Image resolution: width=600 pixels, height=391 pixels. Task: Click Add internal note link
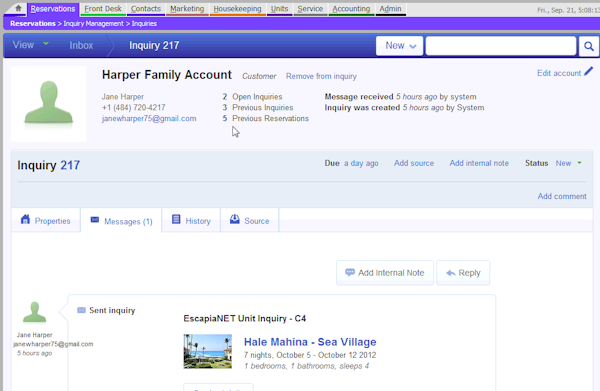pos(479,163)
